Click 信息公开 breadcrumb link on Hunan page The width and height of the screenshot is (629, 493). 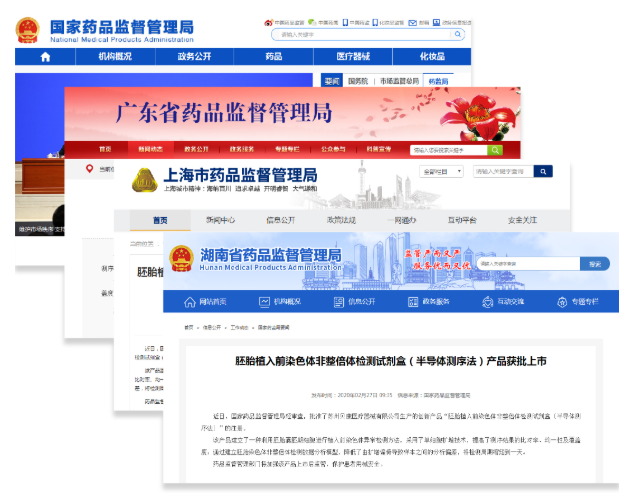pyautogui.click(x=211, y=327)
